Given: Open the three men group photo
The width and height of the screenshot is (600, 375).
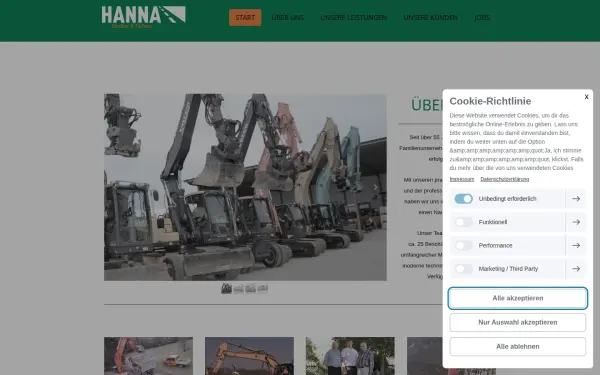Looking at the screenshot, I should point(350,356).
